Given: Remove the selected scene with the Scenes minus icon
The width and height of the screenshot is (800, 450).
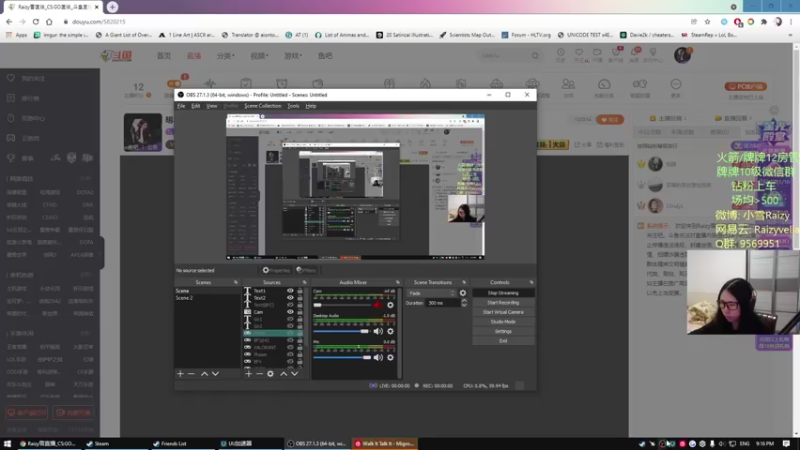Looking at the screenshot, I should pos(191,374).
